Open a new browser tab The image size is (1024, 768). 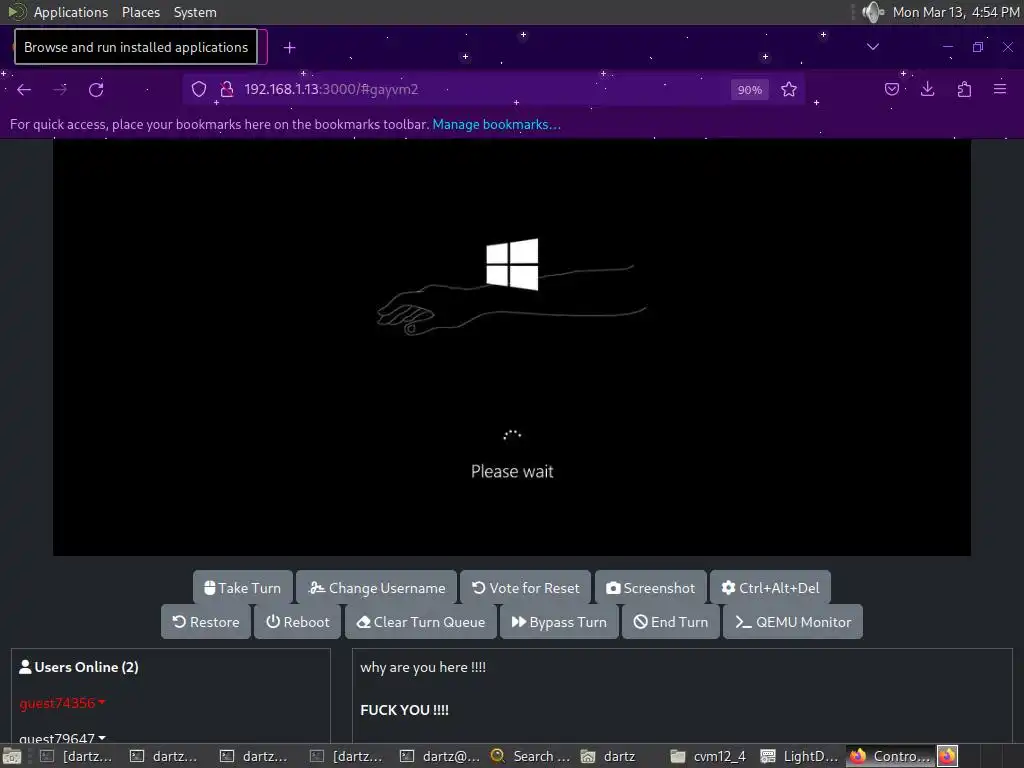pyautogui.click(x=290, y=48)
